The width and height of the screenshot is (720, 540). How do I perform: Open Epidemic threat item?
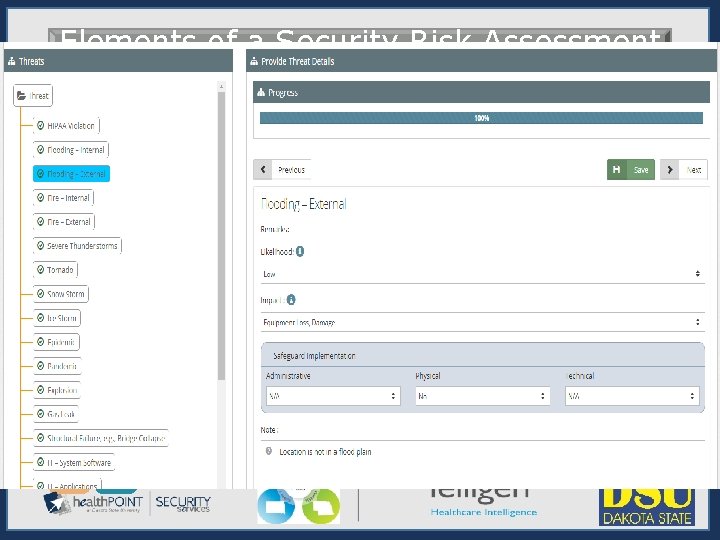click(x=56, y=342)
